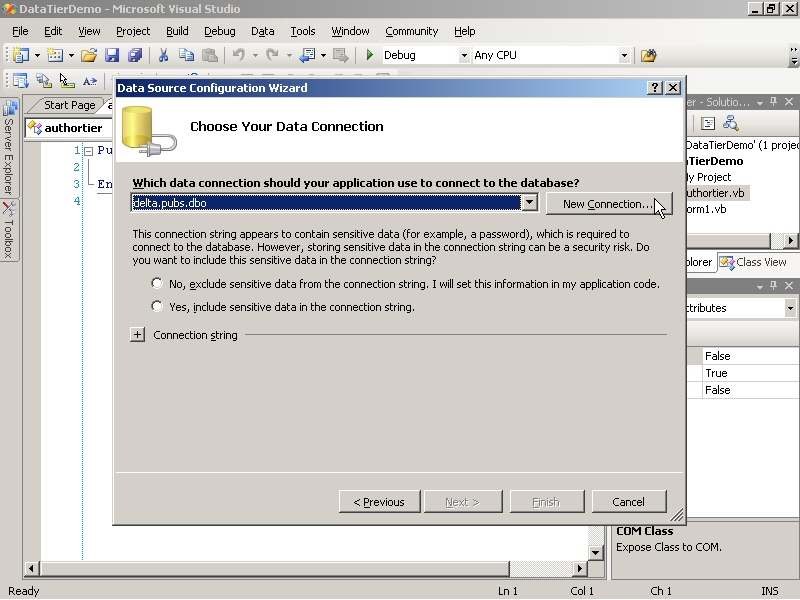Select 'No, exclude sensitive data' radio button
This screenshot has height=600, width=800.
pos(157,283)
